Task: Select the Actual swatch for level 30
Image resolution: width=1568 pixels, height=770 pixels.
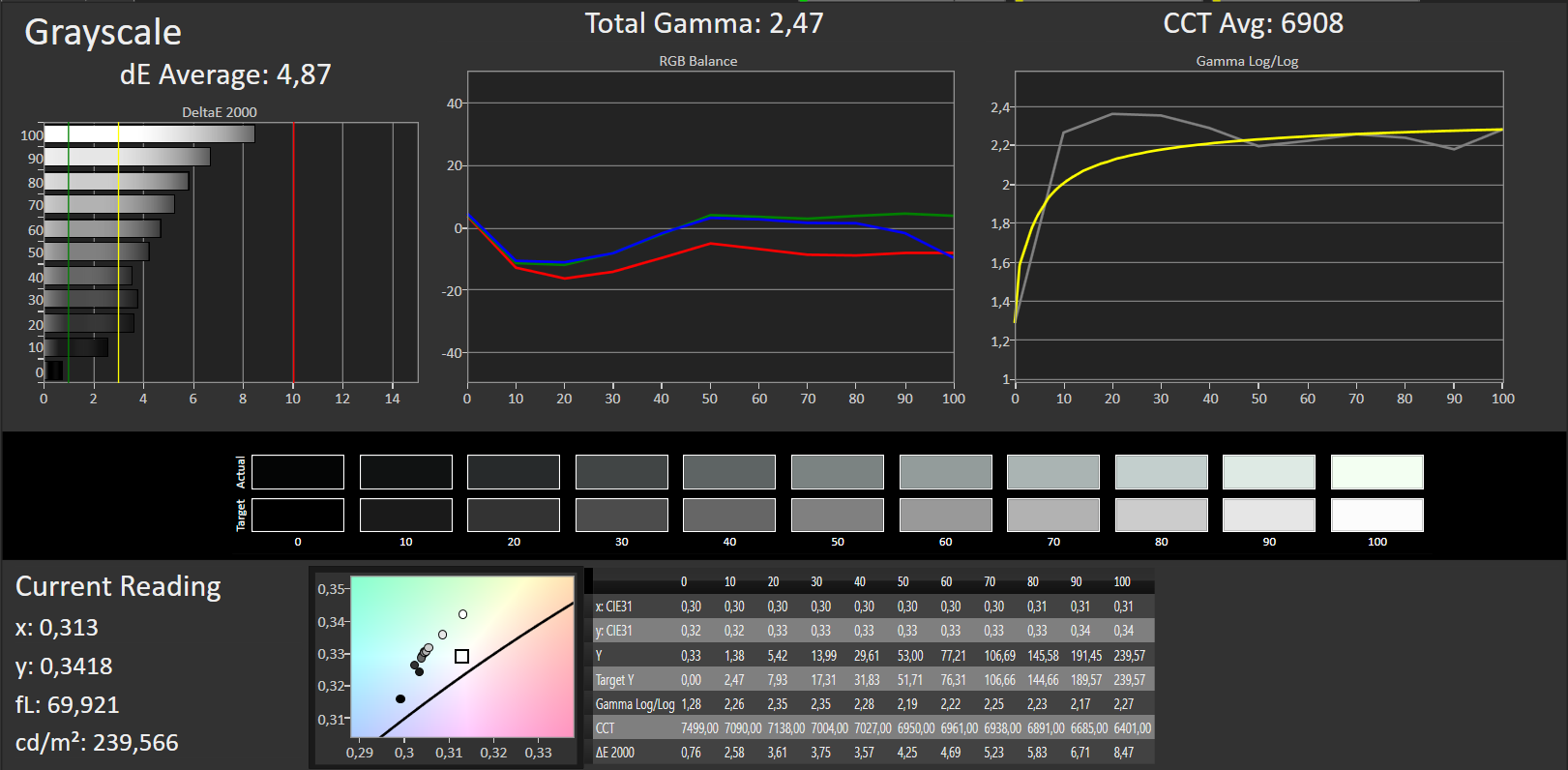Action: click(622, 472)
